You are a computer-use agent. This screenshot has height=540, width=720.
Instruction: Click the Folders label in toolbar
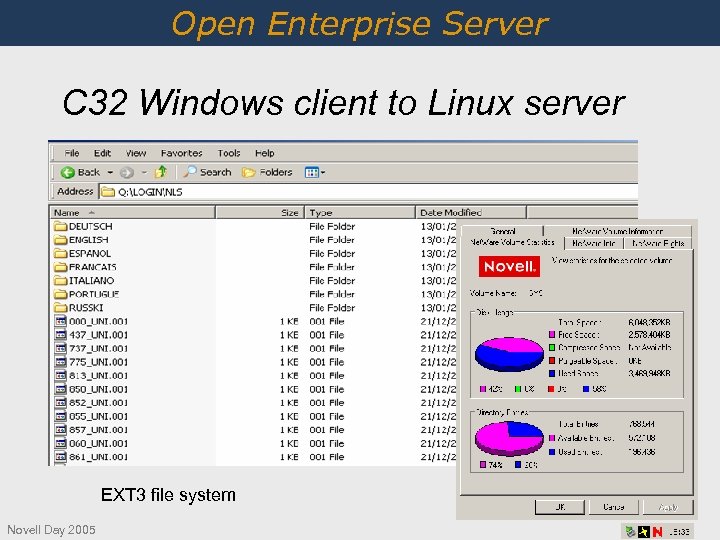pyautogui.click(x=276, y=172)
